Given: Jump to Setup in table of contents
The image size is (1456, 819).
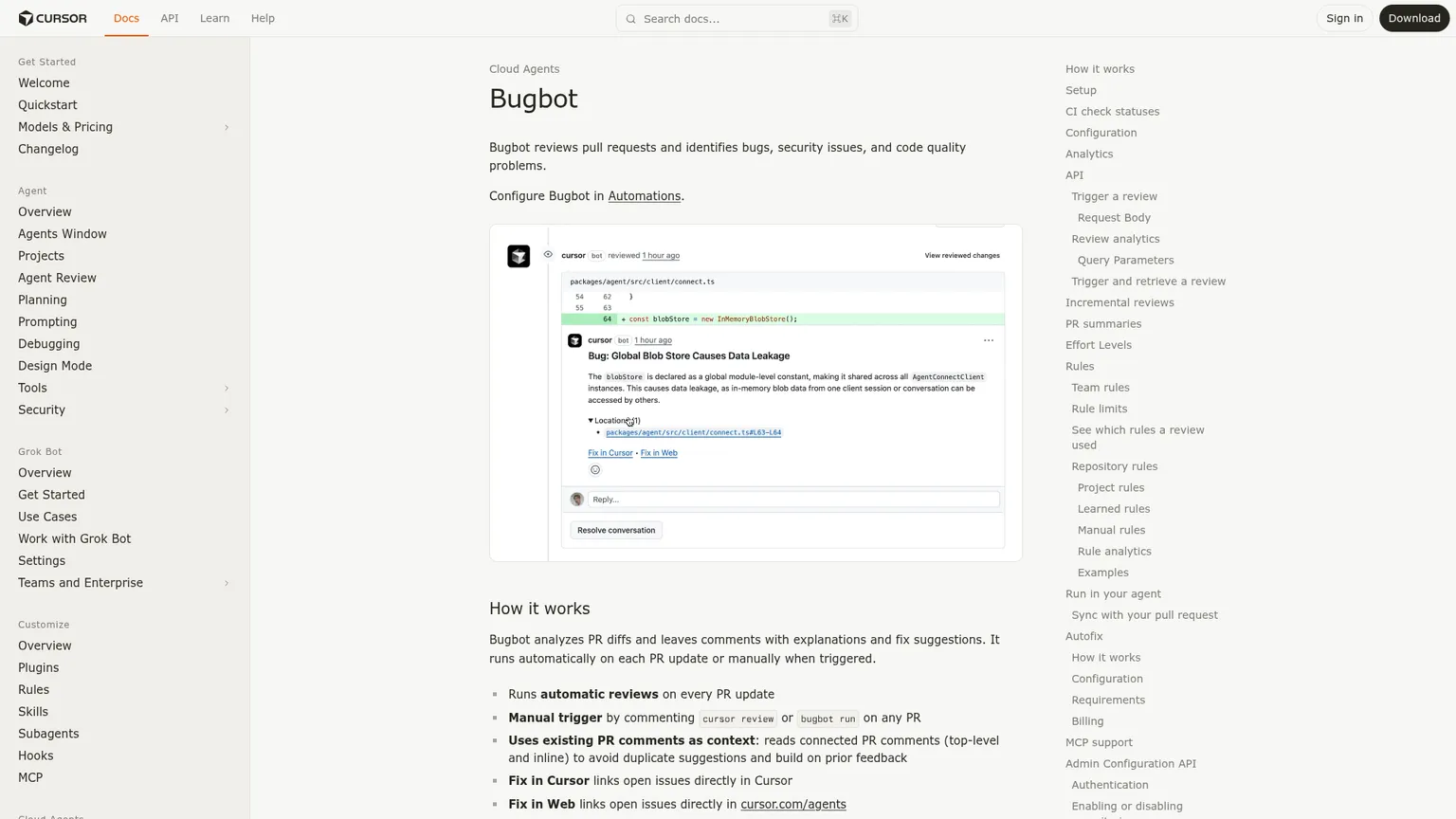Looking at the screenshot, I should coord(1081,91).
